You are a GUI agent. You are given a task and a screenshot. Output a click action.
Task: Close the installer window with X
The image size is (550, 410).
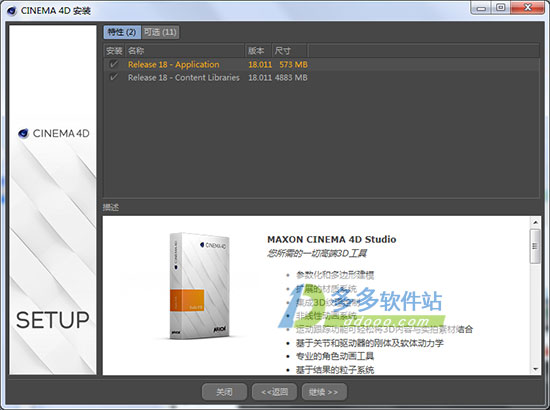click(528, 8)
